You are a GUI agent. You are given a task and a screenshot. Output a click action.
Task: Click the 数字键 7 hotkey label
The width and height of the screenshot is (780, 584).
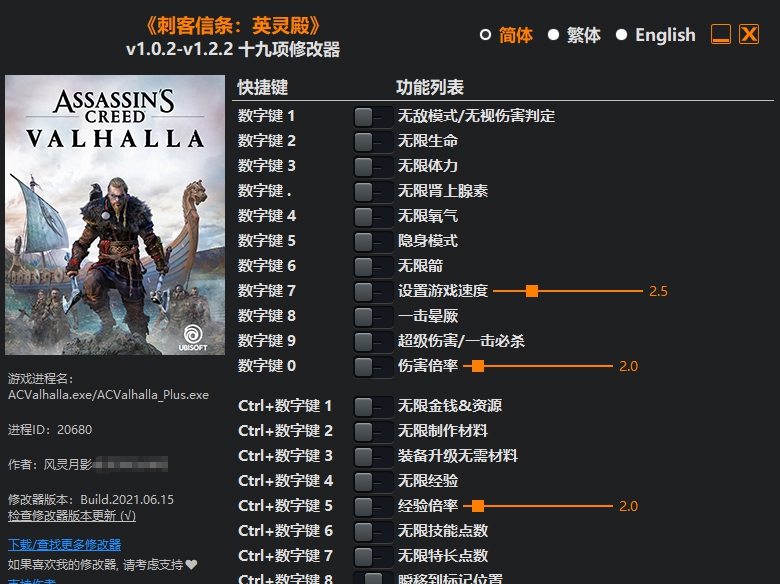click(267, 291)
